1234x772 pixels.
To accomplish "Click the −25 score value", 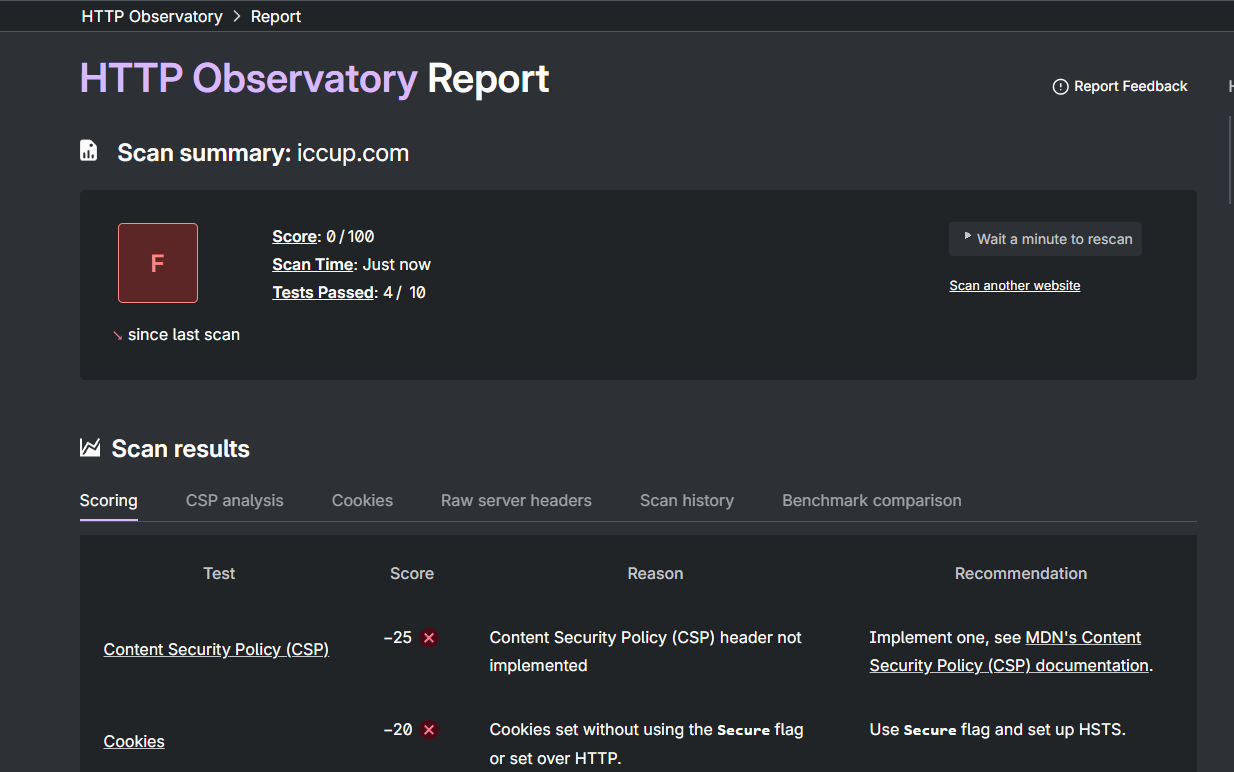I will pyautogui.click(x=398, y=638).
